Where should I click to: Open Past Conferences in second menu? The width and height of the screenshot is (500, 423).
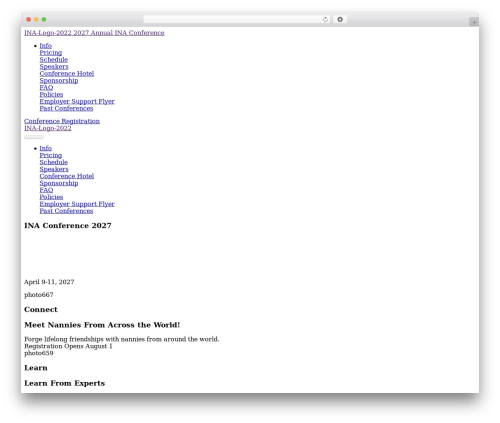pos(66,211)
